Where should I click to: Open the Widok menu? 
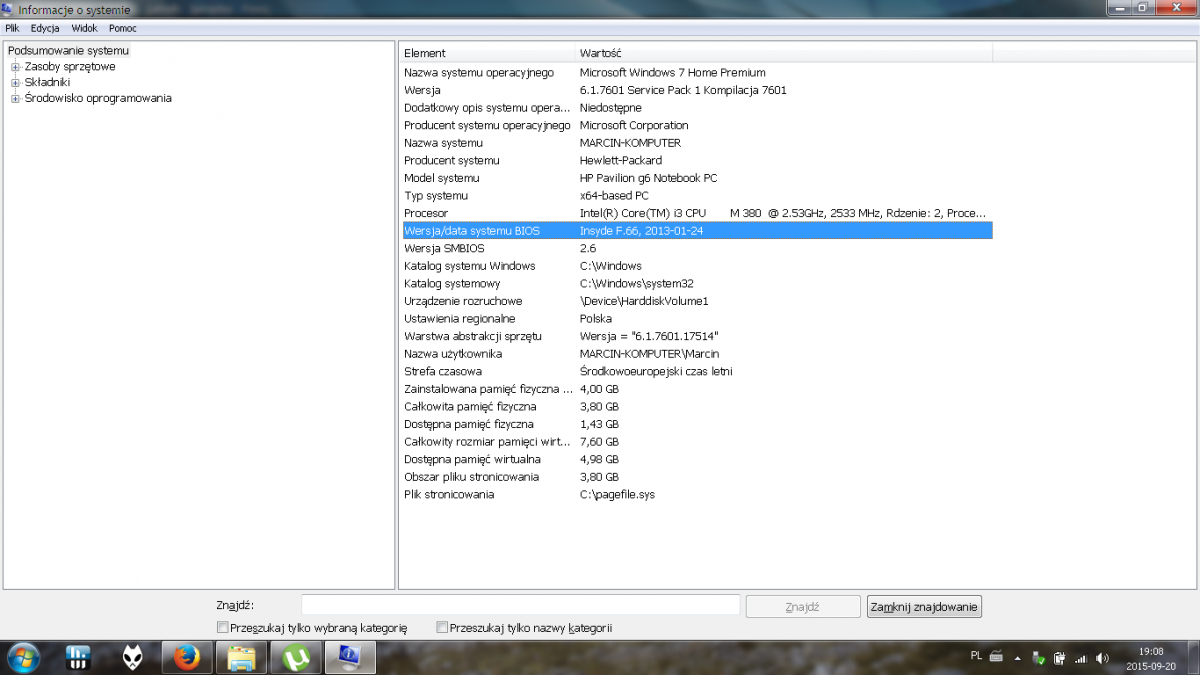pos(84,28)
